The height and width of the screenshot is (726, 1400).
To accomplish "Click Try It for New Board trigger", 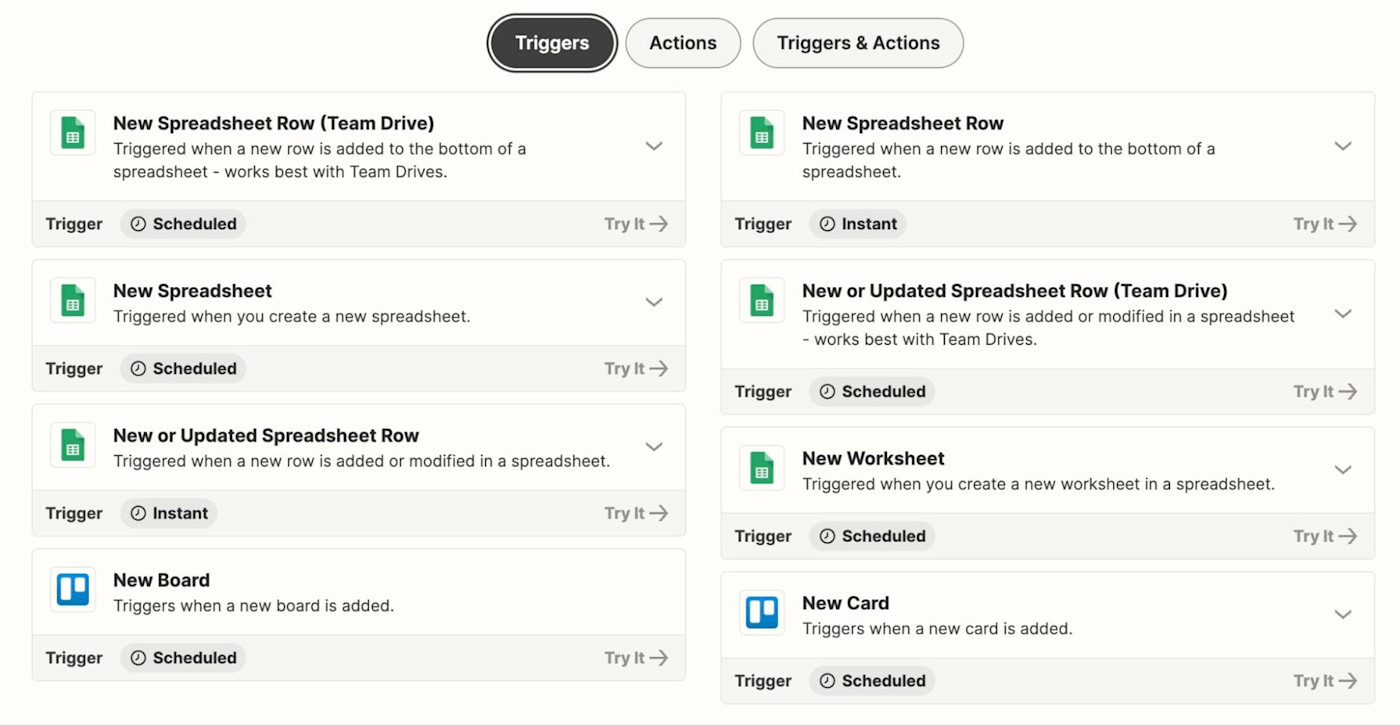I will [635, 658].
